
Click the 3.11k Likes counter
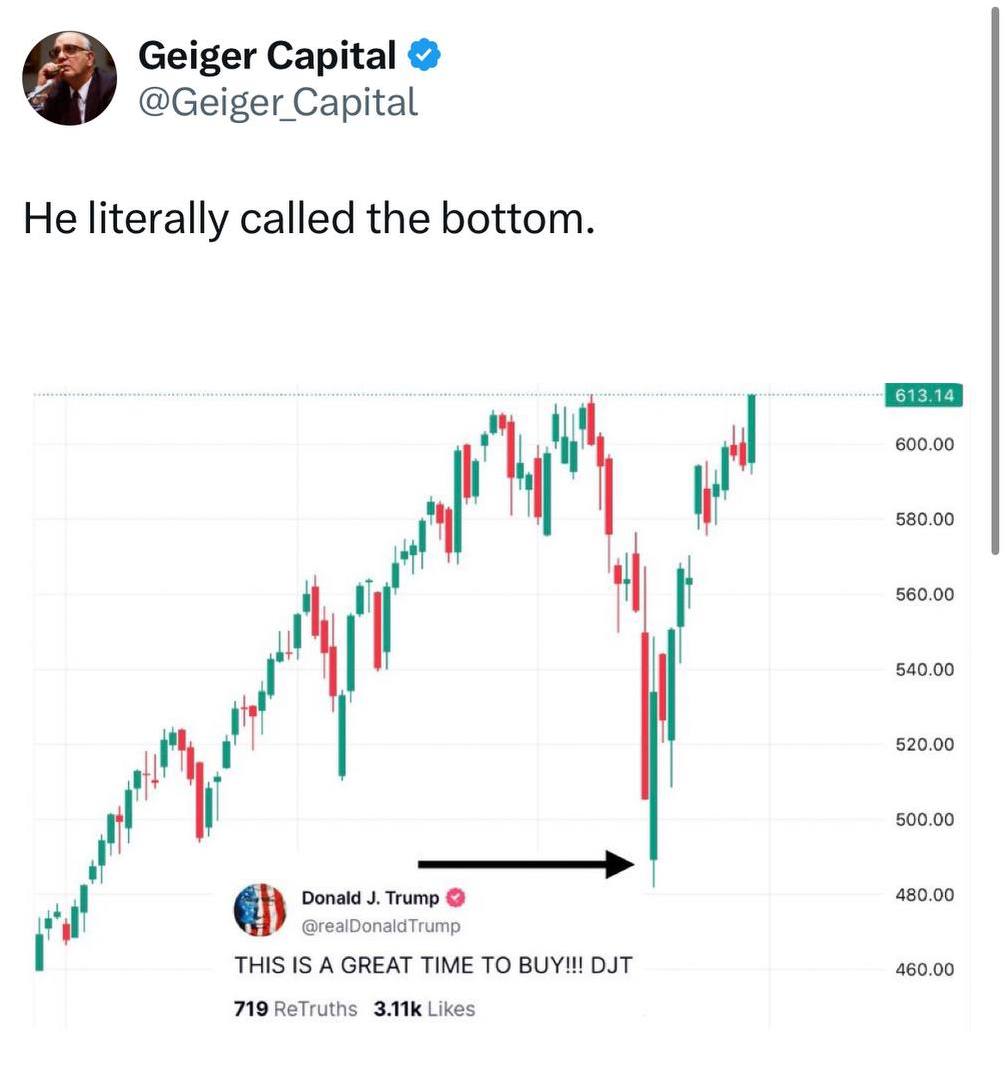424,1009
